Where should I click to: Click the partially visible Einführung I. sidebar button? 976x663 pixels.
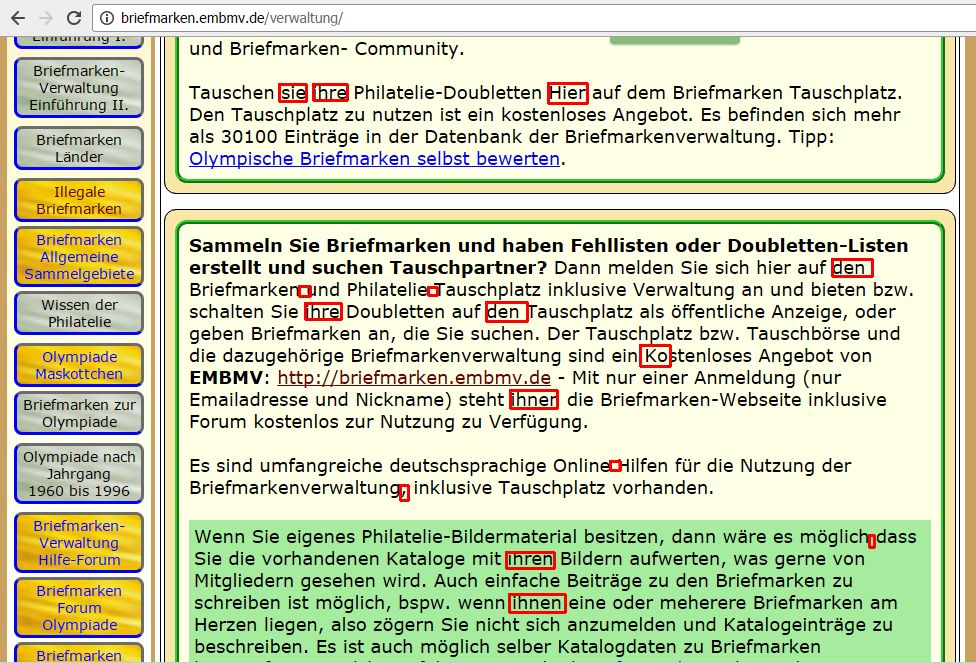[x=79, y=42]
